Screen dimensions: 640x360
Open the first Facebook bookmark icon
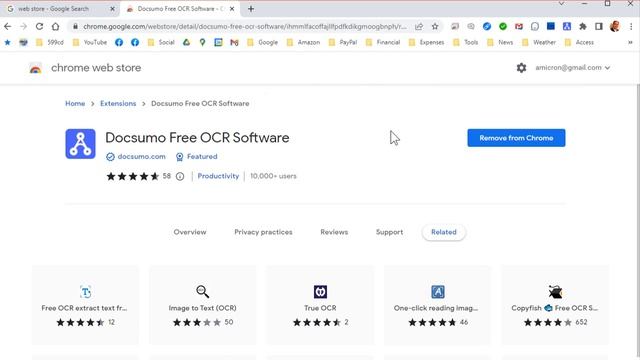[x=119, y=42]
